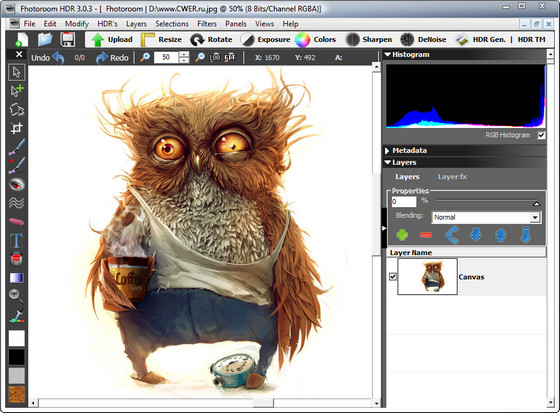This screenshot has height=413, width=560.
Task: Select the polygon lasso selection tool
Action: (x=16, y=109)
